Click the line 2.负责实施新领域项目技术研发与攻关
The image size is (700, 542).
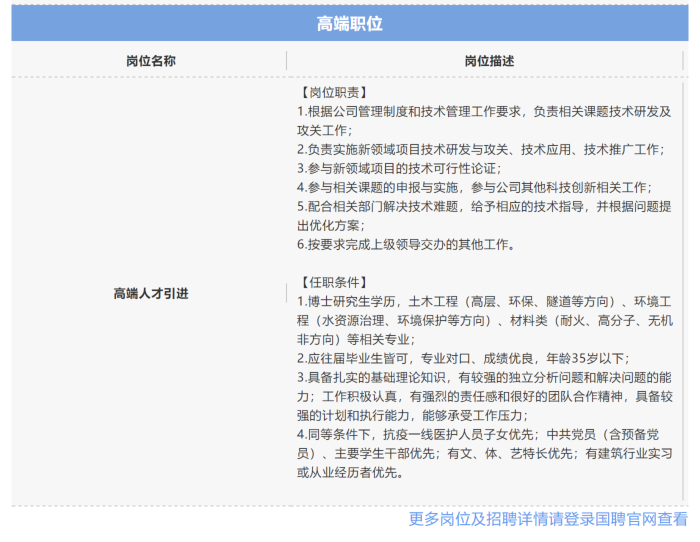[x=480, y=150]
